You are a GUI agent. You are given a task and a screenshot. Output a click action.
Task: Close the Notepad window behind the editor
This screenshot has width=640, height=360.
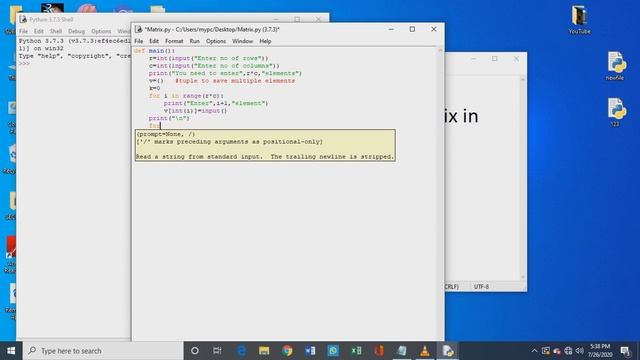[x=516, y=59]
